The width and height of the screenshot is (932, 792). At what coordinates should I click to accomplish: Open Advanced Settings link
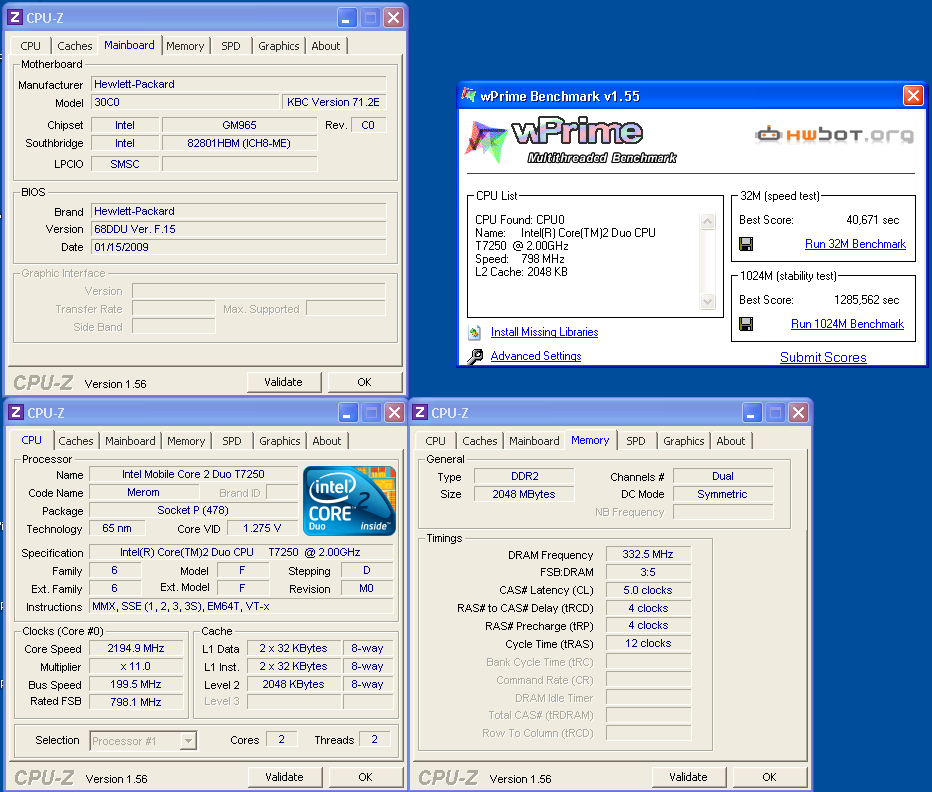[x=536, y=356]
